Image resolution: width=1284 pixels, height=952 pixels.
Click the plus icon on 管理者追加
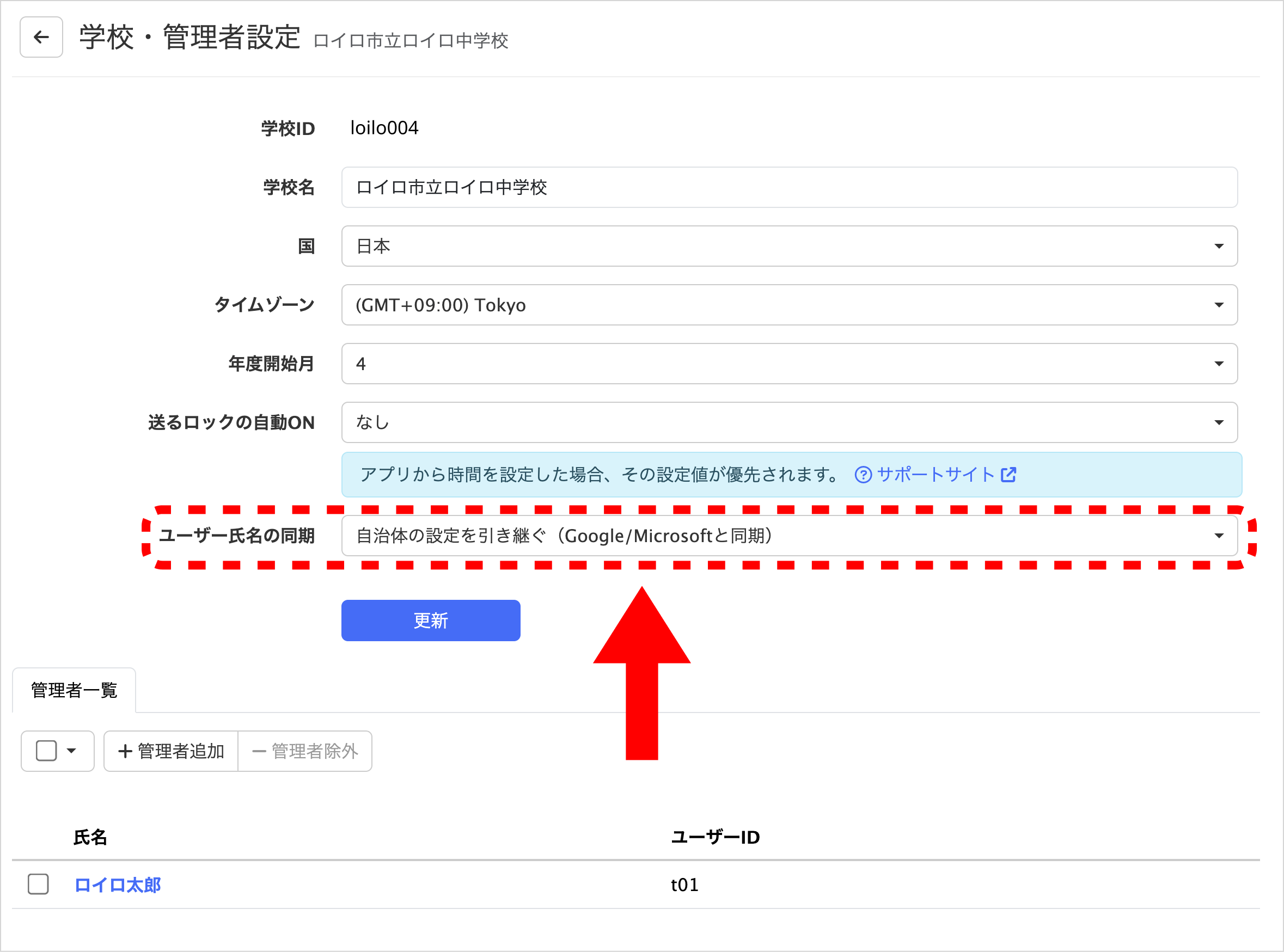coord(125,751)
